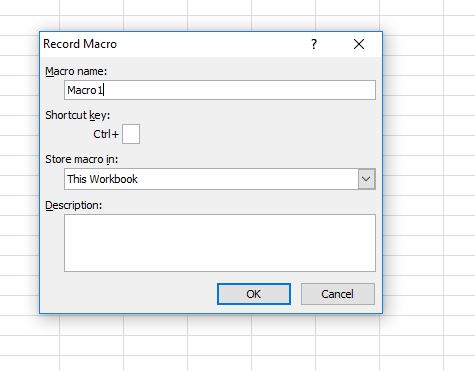This screenshot has width=475, height=370.
Task: Click the Store macro in label
Action: 81,159
